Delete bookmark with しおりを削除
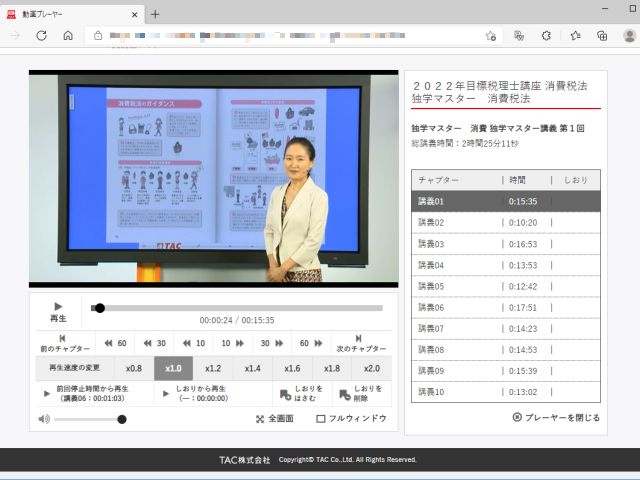This screenshot has height=480, width=640. (360, 393)
